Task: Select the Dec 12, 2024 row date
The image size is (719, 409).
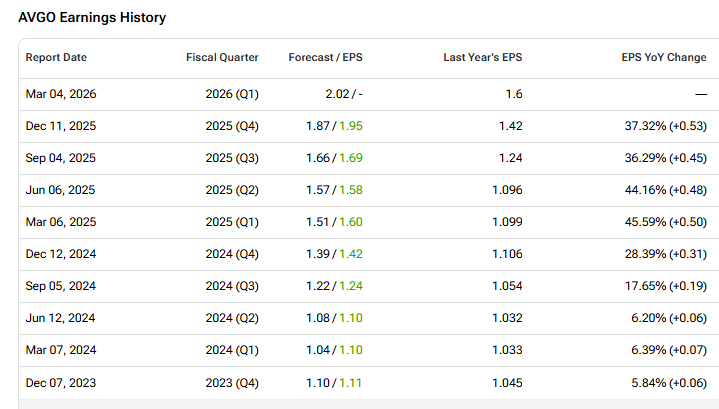Action: 61,255
